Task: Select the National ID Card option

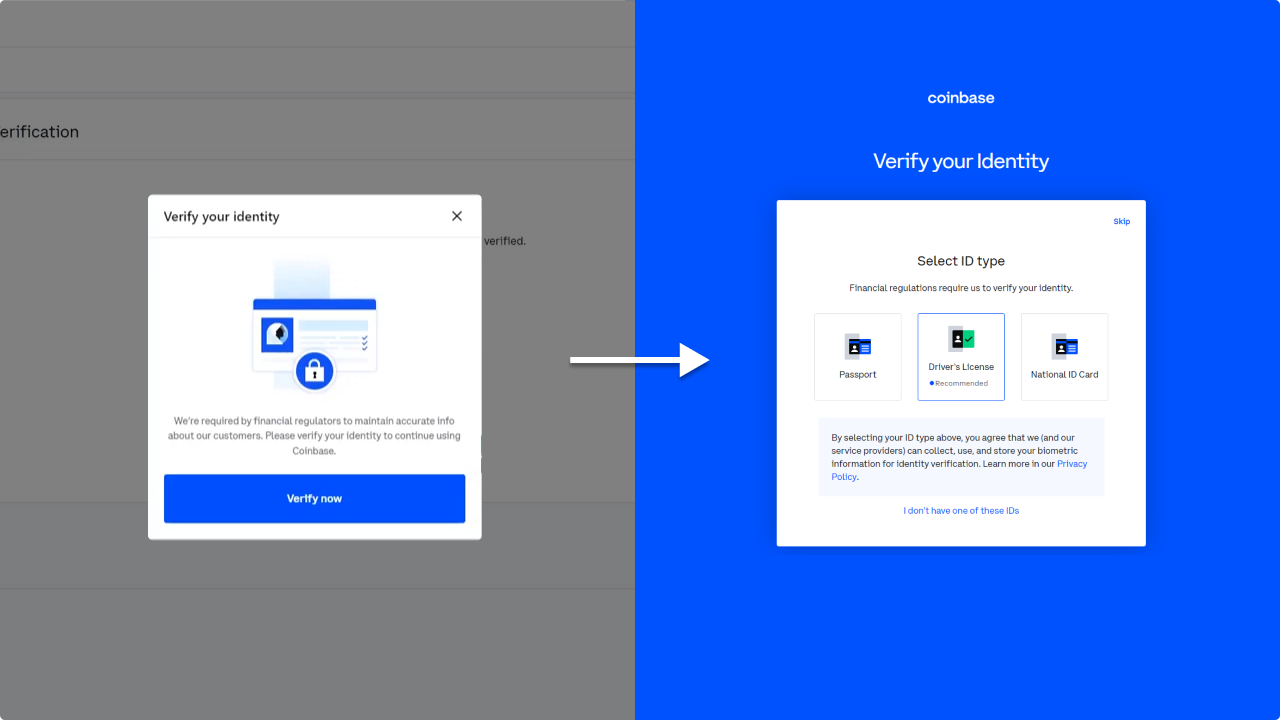Action: point(1064,357)
